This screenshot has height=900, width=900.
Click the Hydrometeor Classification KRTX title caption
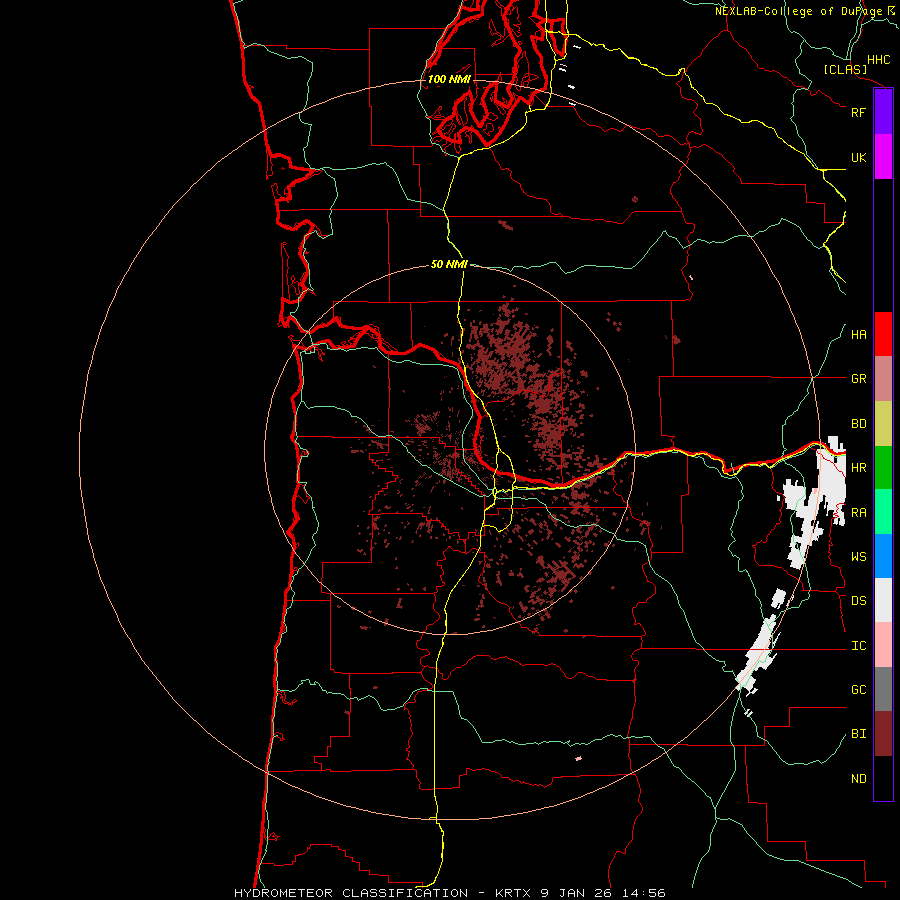point(450,893)
